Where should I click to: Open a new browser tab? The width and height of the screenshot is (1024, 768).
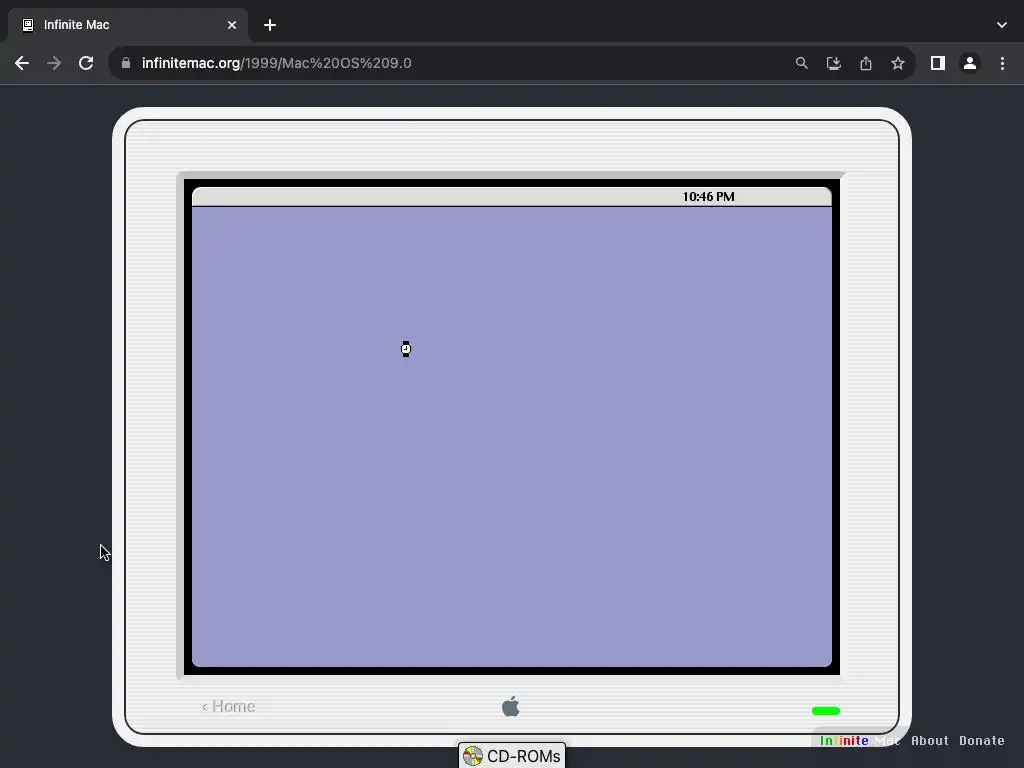(270, 25)
